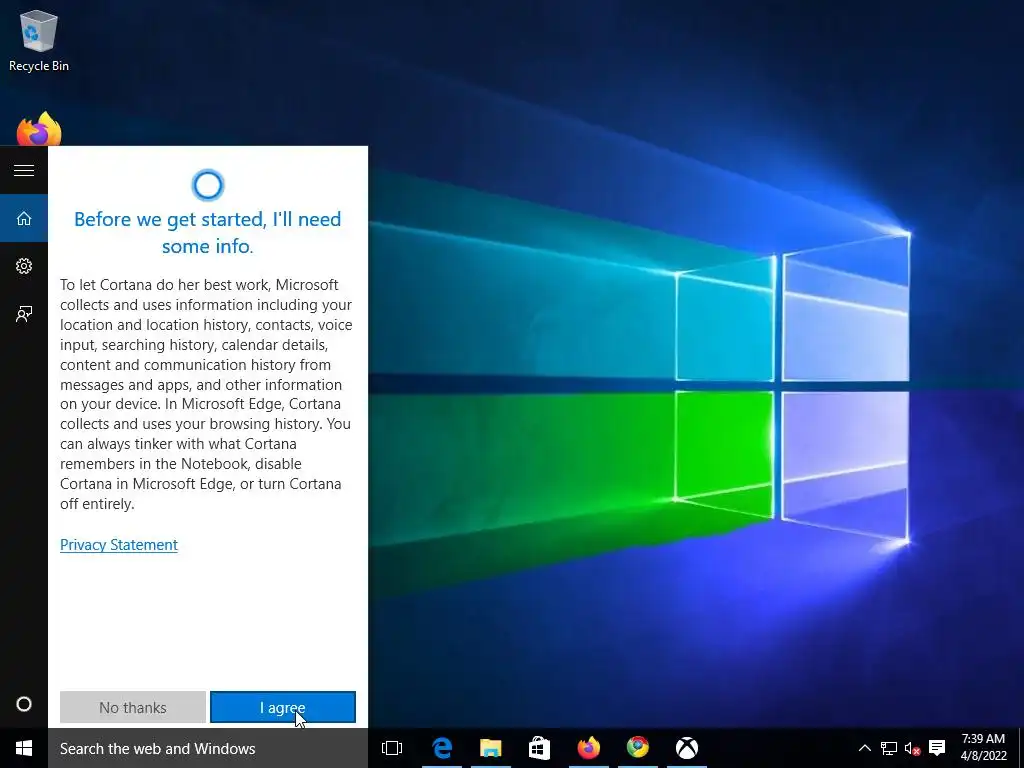Accept with I agree button
The width and height of the screenshot is (1024, 768).
283,707
